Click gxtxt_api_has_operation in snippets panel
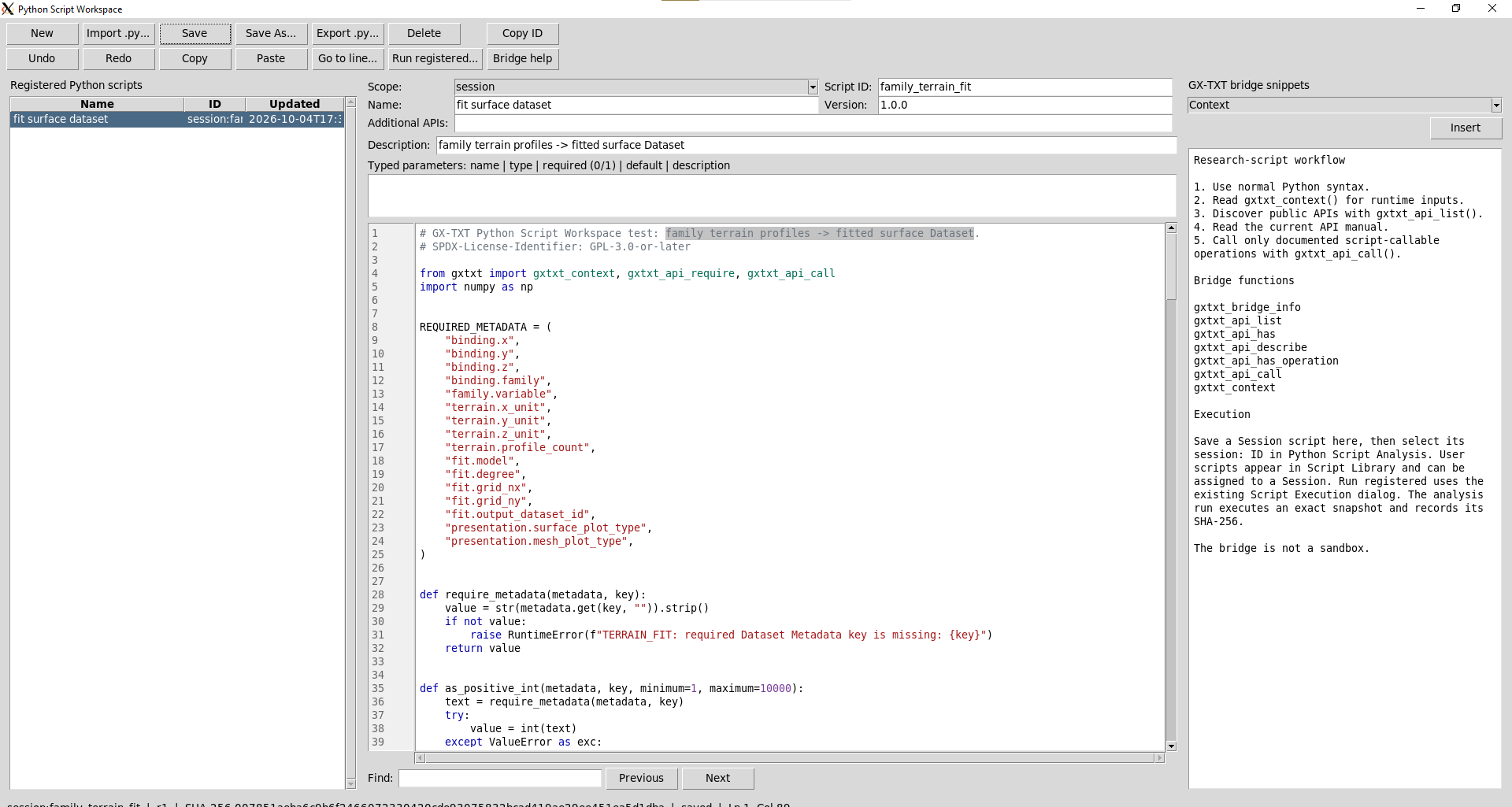The width and height of the screenshot is (1512, 807). [1266, 361]
